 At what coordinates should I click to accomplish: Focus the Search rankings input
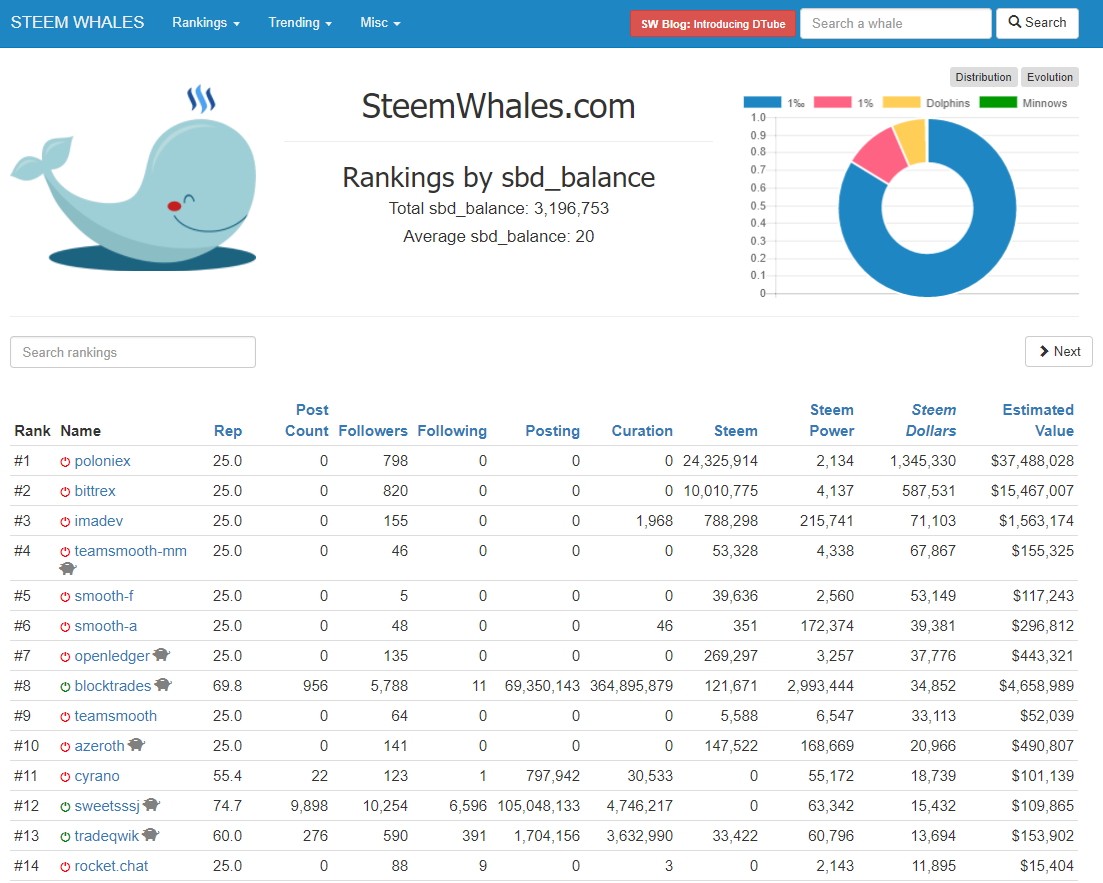(133, 352)
